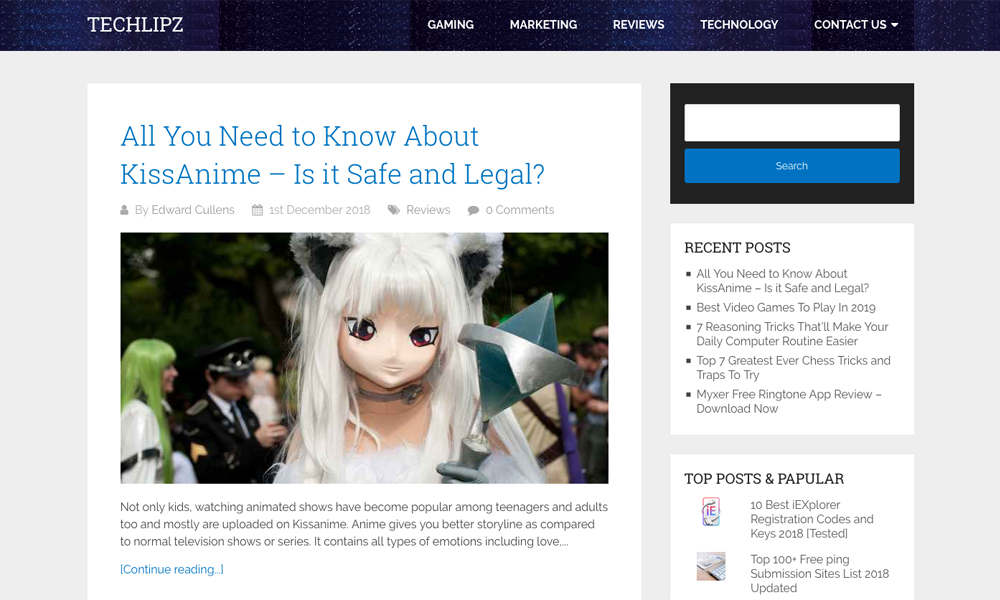Click the anime cosplay featured image
The height and width of the screenshot is (600, 1000).
click(364, 358)
